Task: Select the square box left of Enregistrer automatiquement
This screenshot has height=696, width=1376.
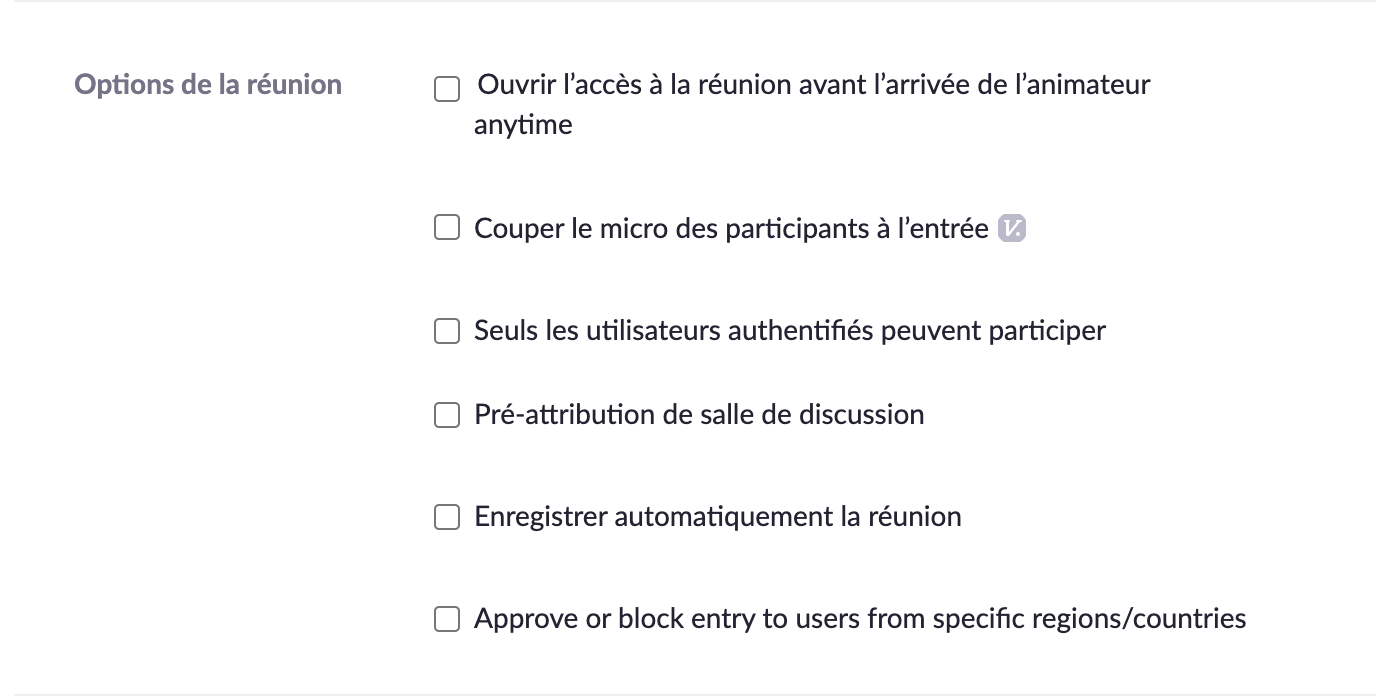Action: coord(446,517)
